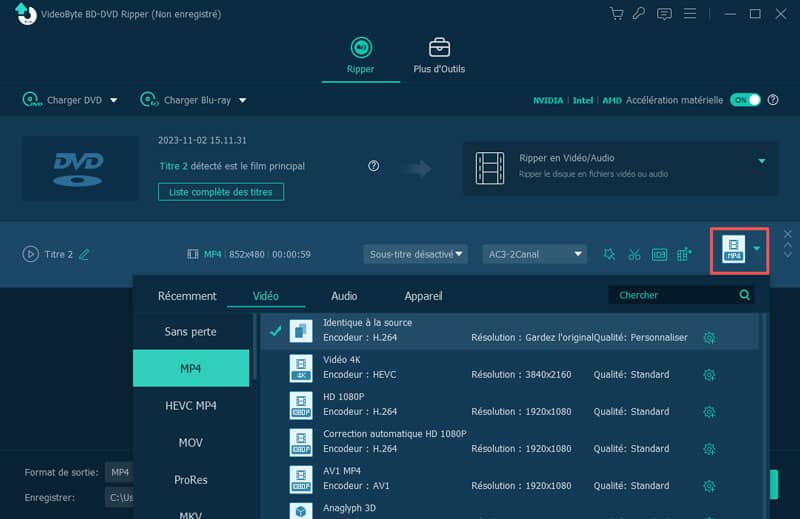Open settings gear for Vidéo 4K profile
The width and height of the screenshot is (800, 519).
pyautogui.click(x=709, y=374)
